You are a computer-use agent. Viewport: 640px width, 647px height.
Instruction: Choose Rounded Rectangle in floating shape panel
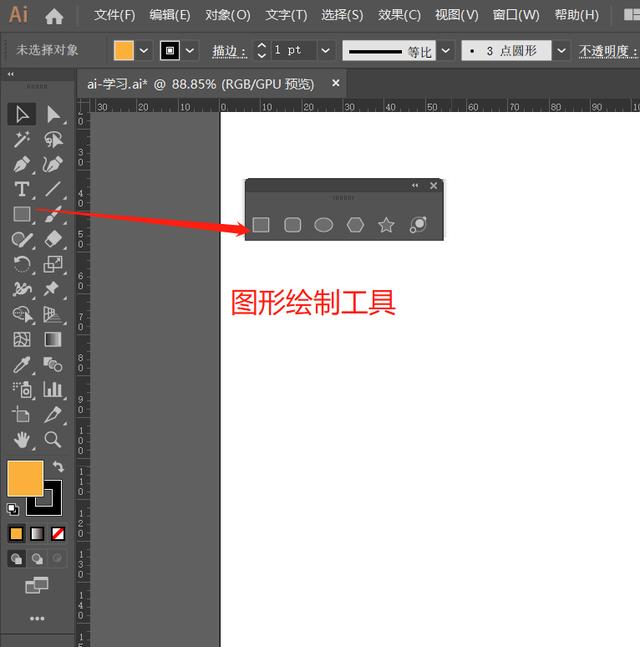coord(293,225)
